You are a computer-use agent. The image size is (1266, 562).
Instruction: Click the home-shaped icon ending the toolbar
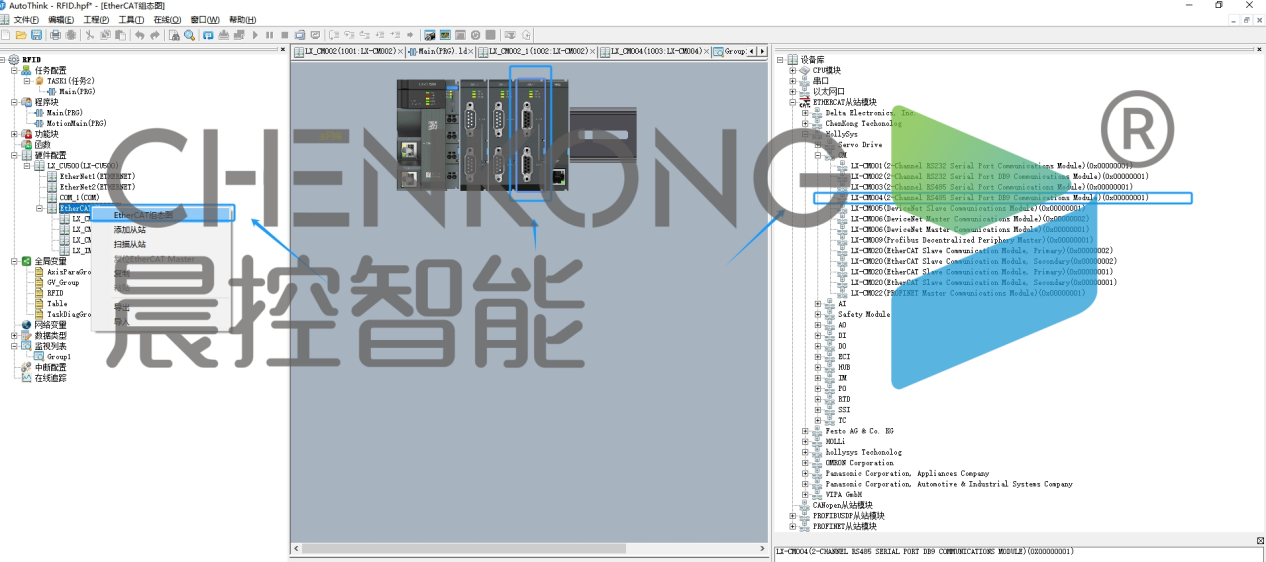coord(526,35)
